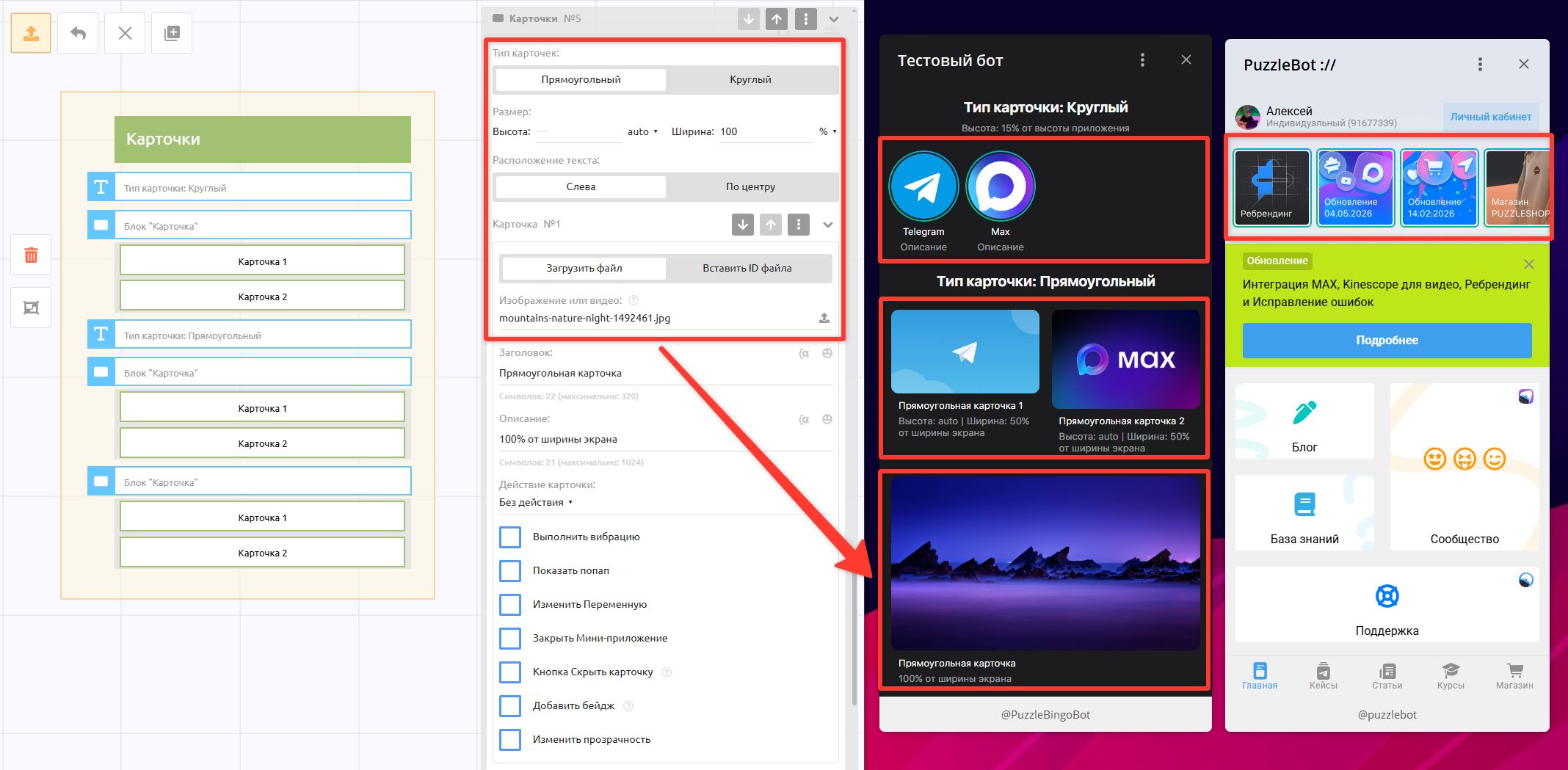
Task: Insert a variable into the Описание field
Action: click(804, 420)
